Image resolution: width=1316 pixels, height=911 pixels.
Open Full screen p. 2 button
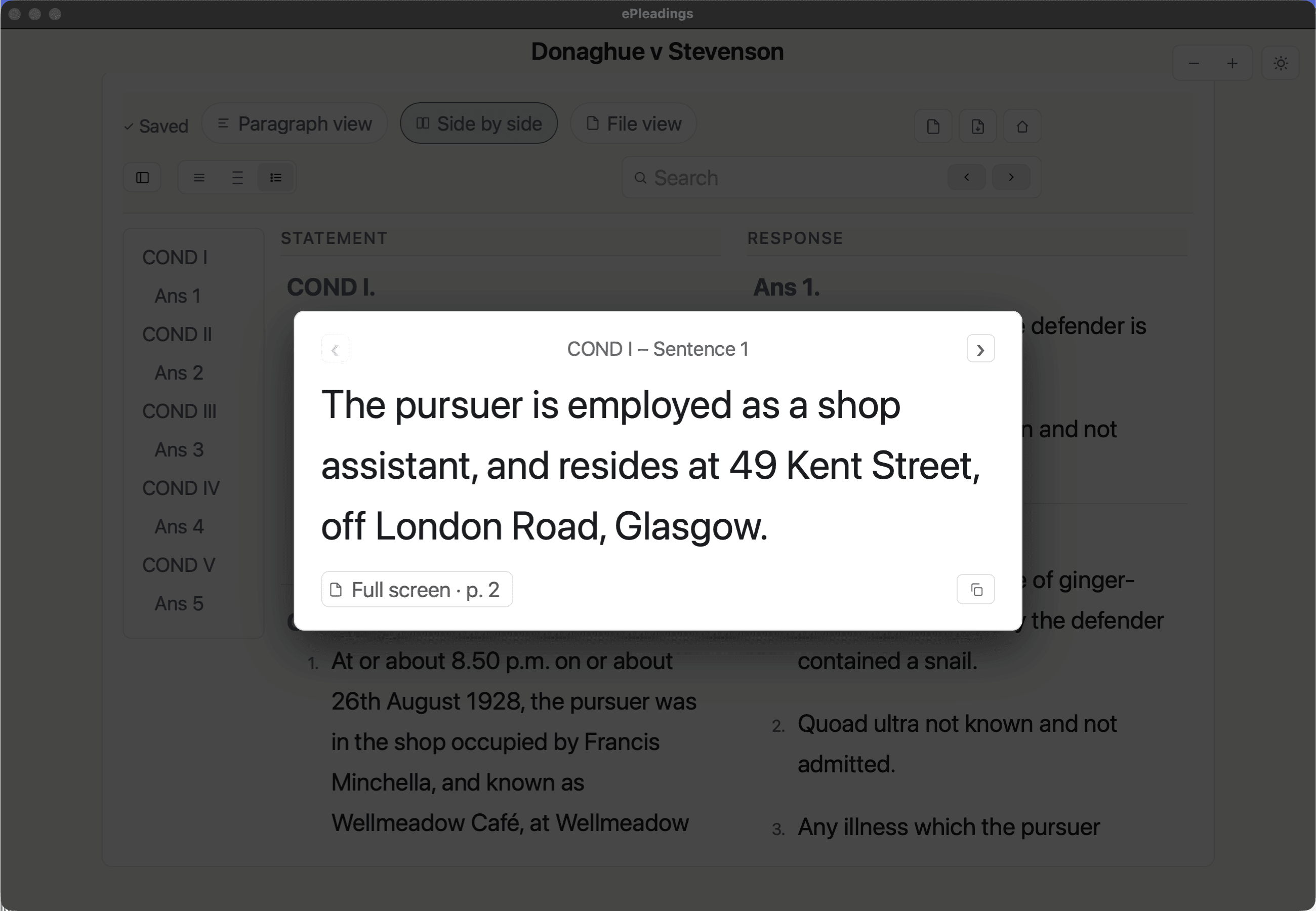(417, 589)
